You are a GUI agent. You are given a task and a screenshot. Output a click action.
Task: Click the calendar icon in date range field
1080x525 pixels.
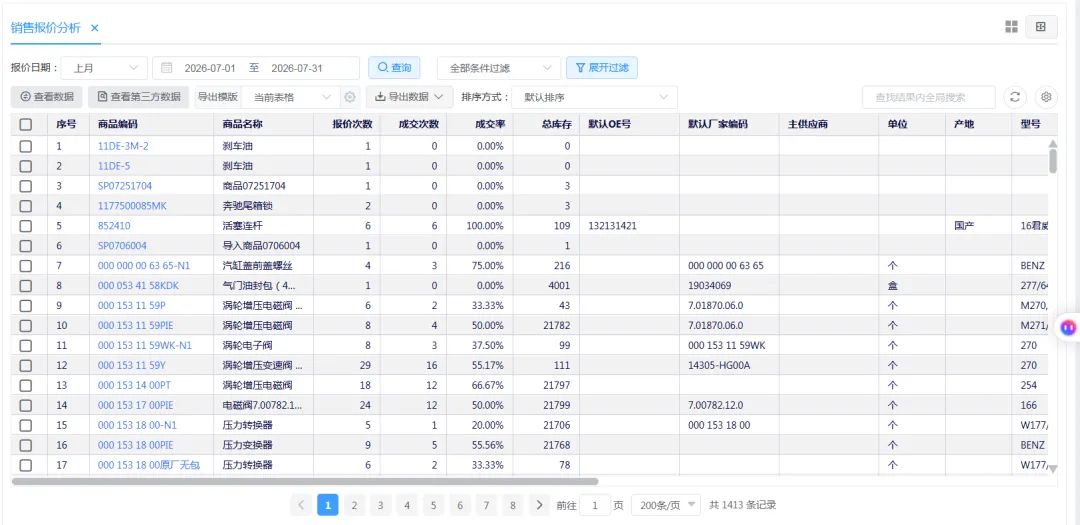click(166, 68)
